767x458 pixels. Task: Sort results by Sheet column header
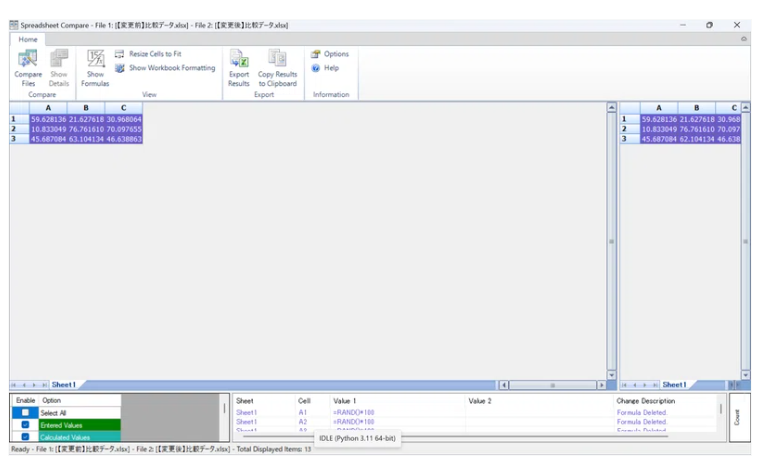click(264, 401)
